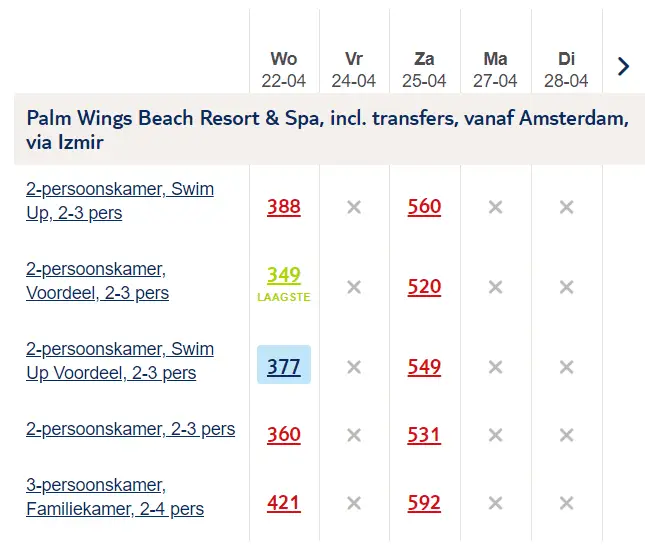This screenshot has height=560, width=645.
Task: Show later dates with the right arrow
Action: point(623,67)
